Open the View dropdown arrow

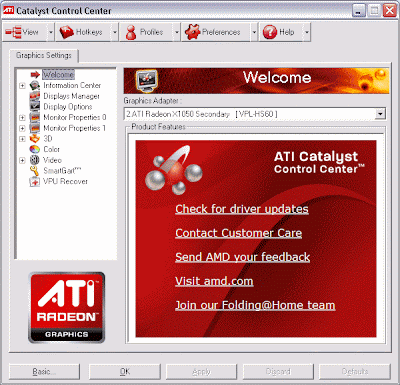pyautogui.click(x=51, y=32)
